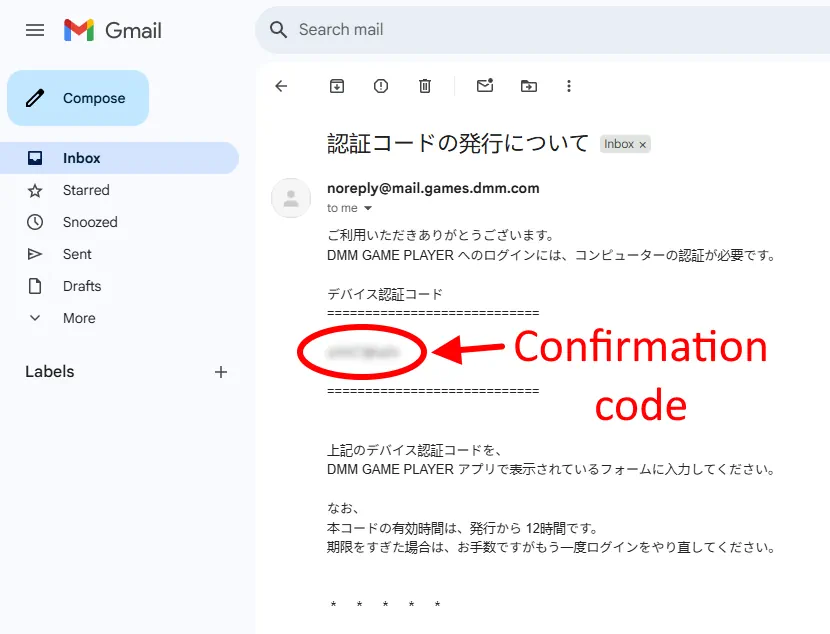Report this email as spam
Image resolution: width=830 pixels, height=634 pixels.
(x=381, y=86)
